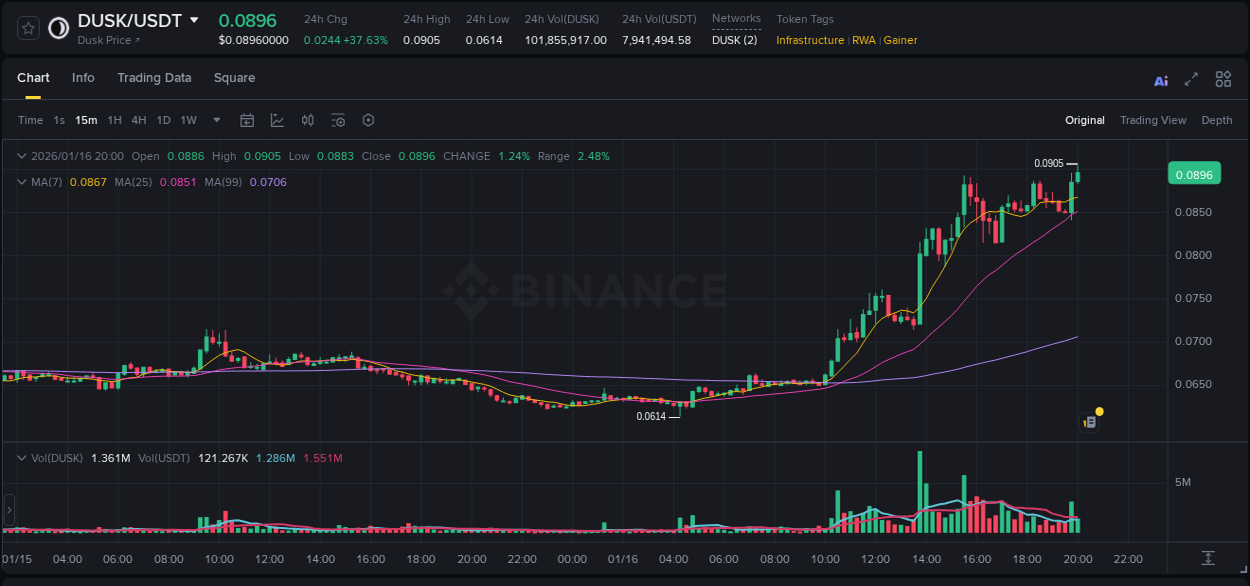Viewport: 1250px width, 586px height.
Task: Expand the Networks DUSK (2) dropdown
Action: click(736, 40)
